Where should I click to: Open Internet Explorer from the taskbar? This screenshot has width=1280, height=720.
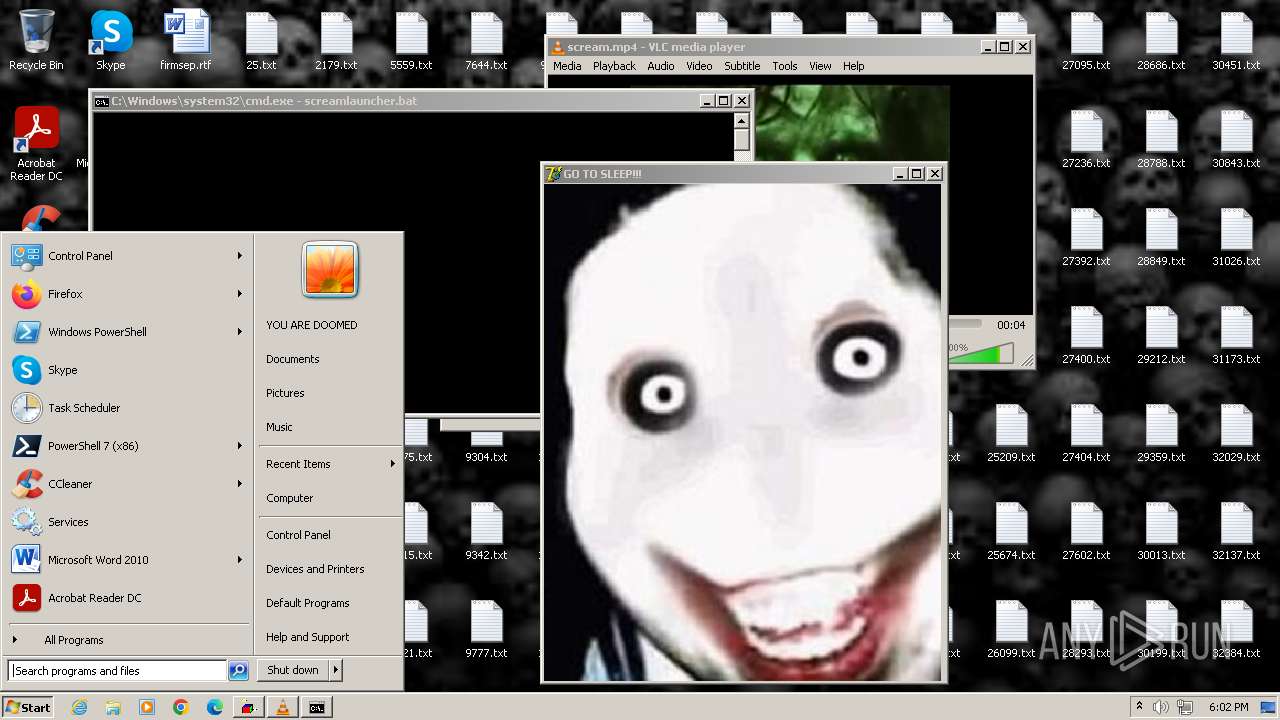[80, 707]
